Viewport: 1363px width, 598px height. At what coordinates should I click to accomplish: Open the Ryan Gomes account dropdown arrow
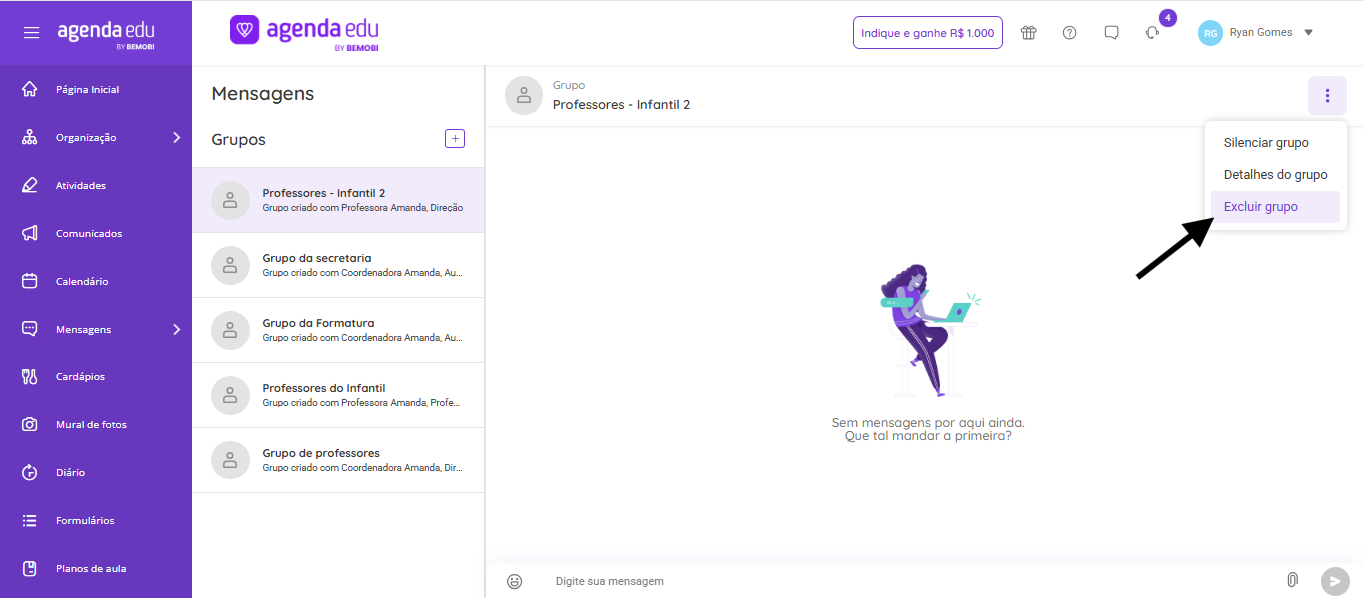tap(1308, 33)
